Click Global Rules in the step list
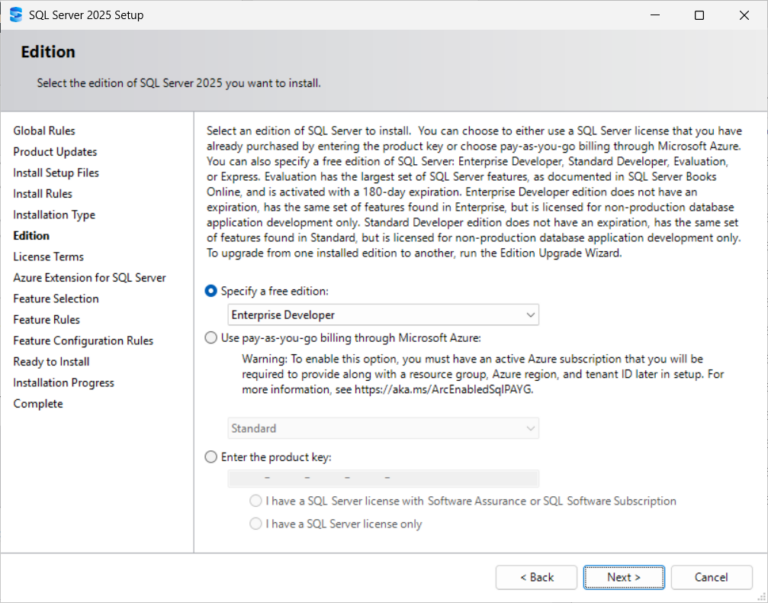 click(44, 131)
